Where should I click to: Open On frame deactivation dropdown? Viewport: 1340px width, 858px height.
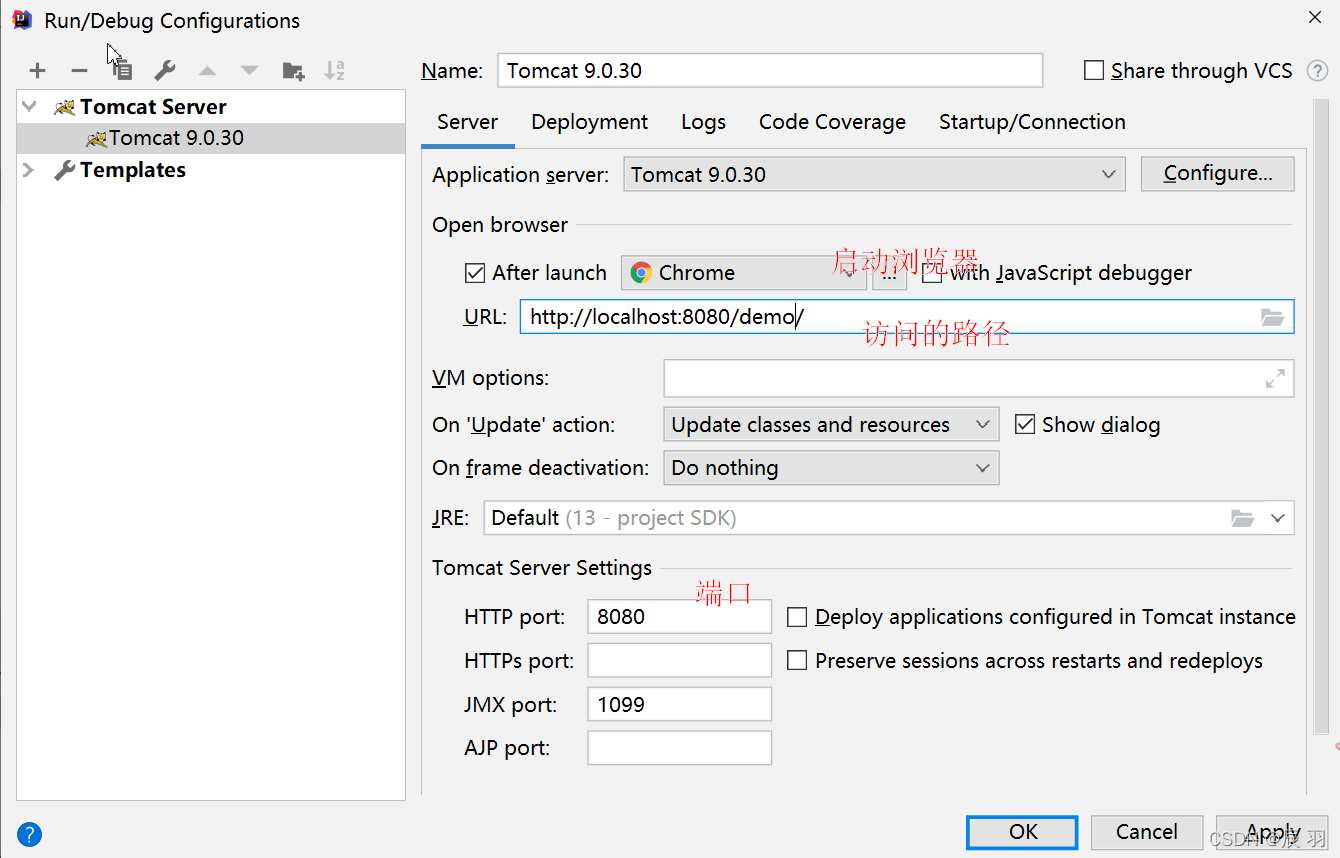(x=831, y=468)
